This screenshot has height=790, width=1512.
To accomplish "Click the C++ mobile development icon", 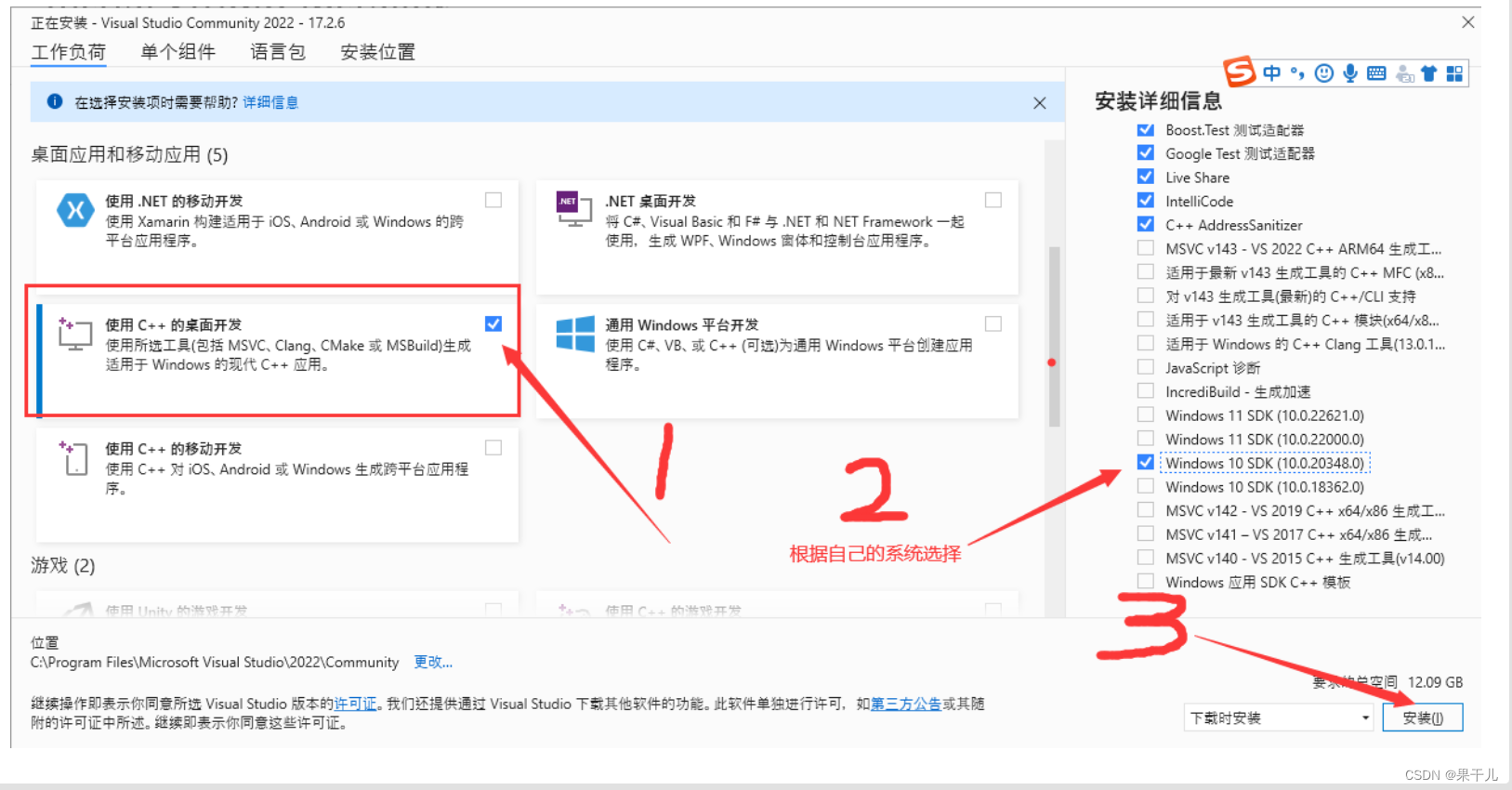I will click(74, 458).
